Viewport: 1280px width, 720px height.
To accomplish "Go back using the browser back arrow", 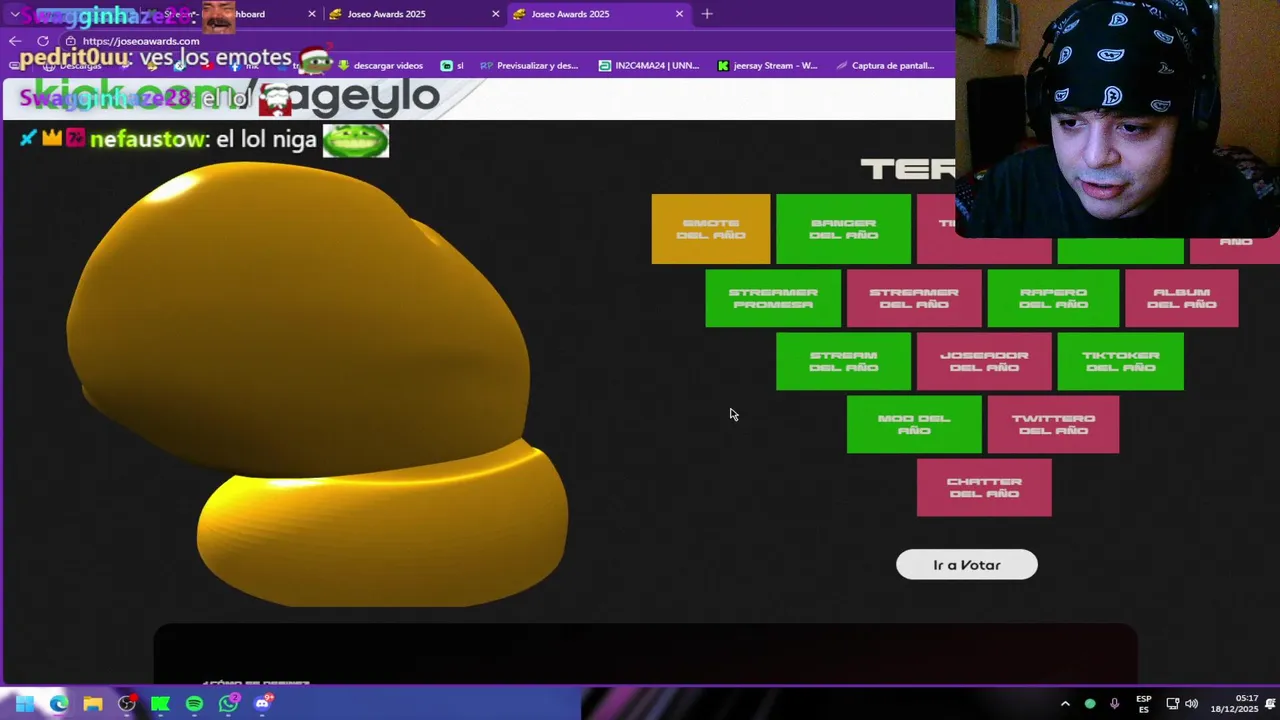I will [14, 41].
